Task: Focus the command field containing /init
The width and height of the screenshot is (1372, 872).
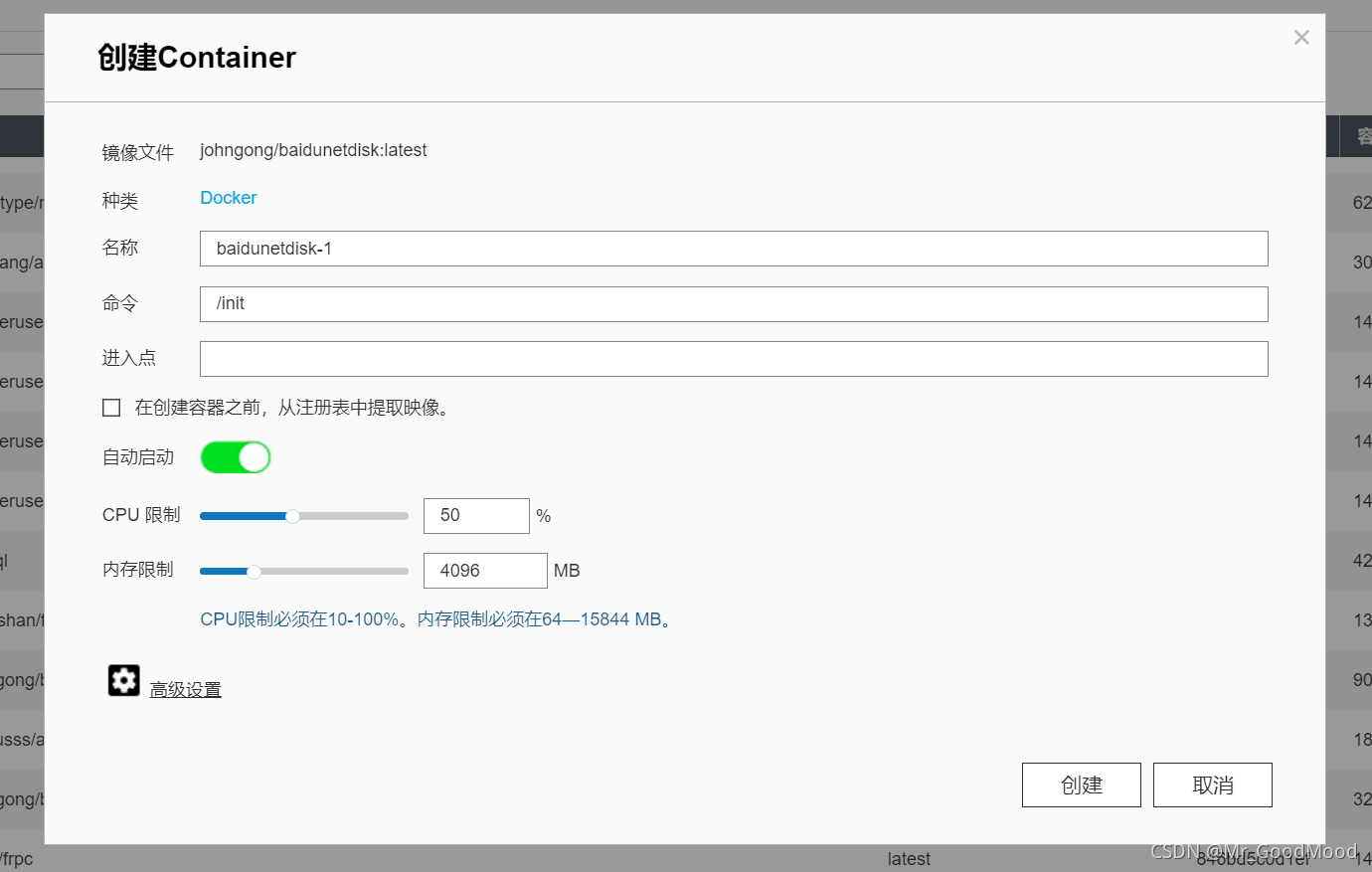Action: coord(734,304)
